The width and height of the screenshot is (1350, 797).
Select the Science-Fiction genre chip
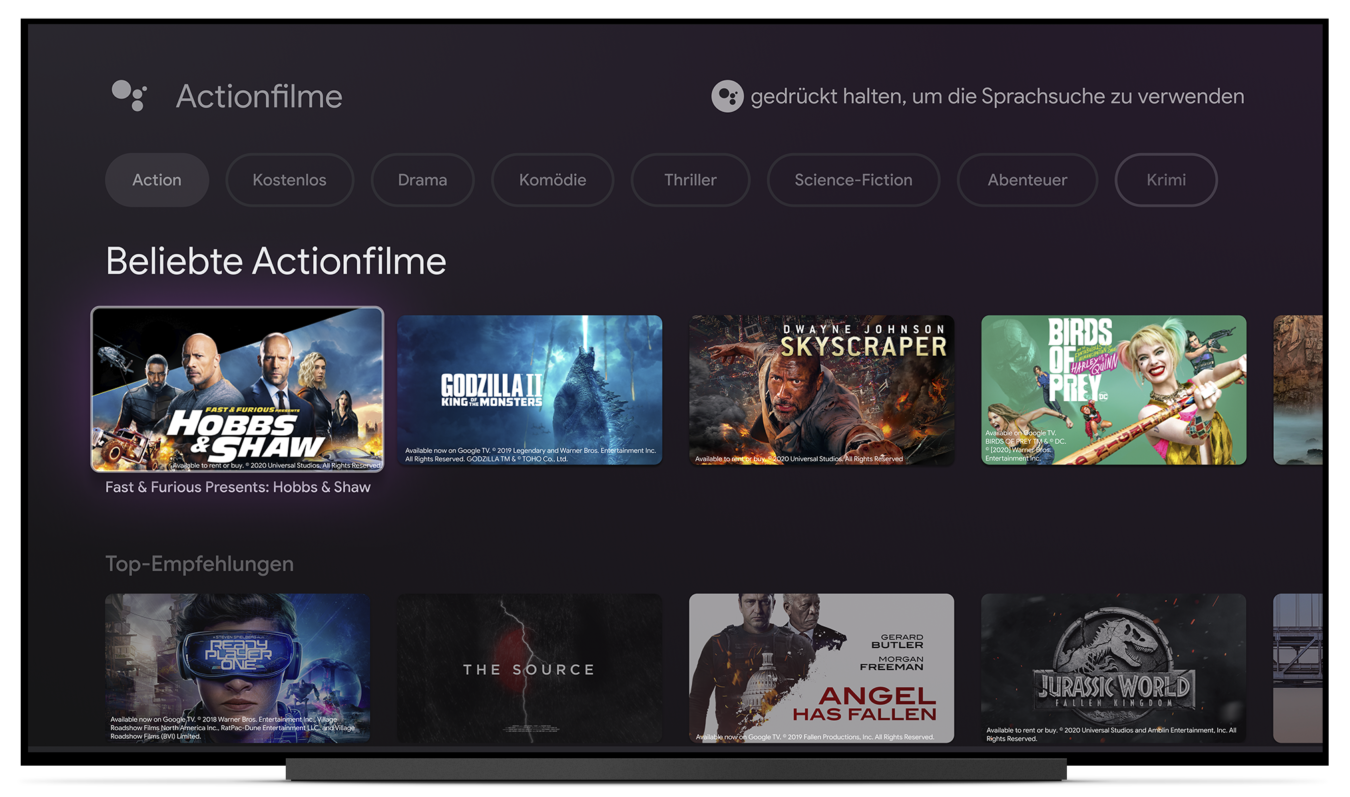pyautogui.click(x=853, y=180)
